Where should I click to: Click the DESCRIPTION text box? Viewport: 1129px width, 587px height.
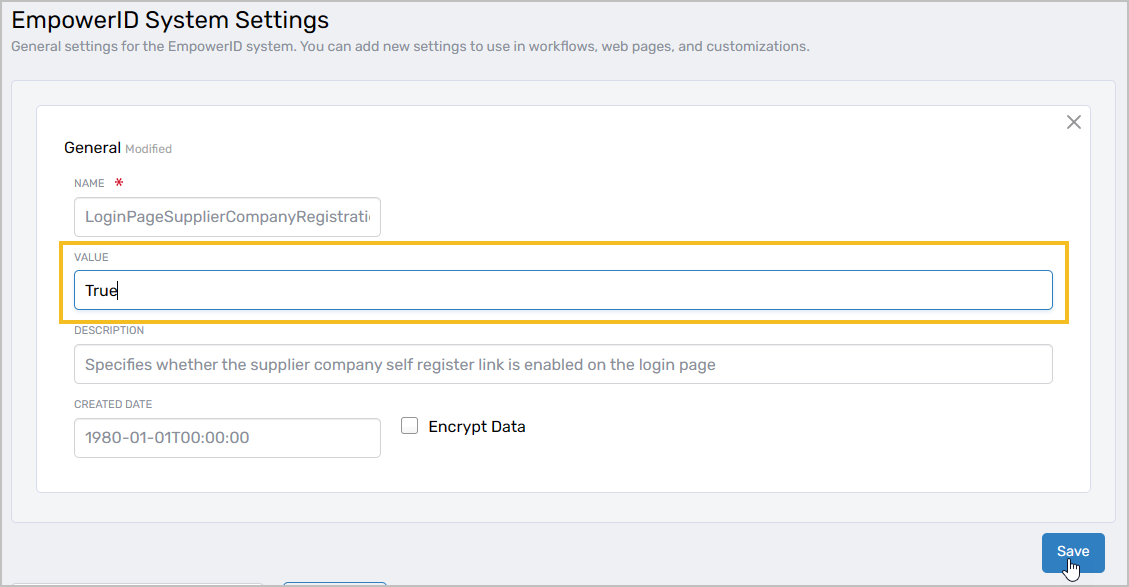click(564, 364)
